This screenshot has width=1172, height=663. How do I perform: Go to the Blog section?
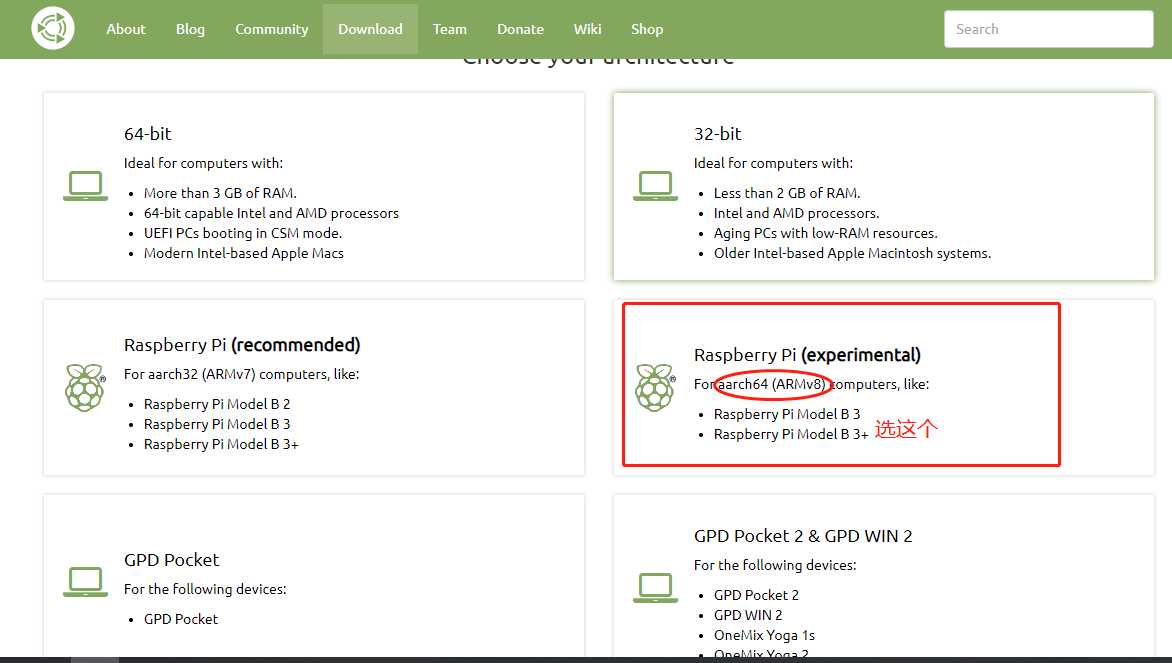tap(190, 29)
